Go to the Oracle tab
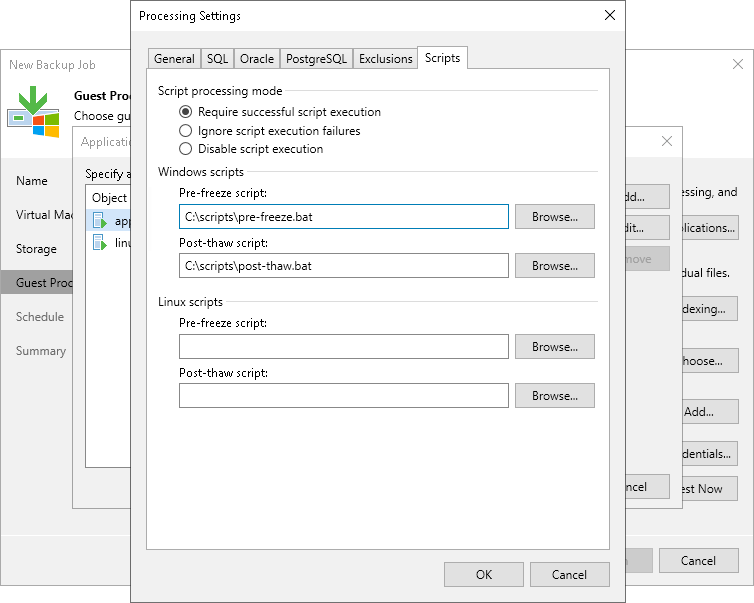The height and width of the screenshot is (603, 754). (x=257, y=59)
